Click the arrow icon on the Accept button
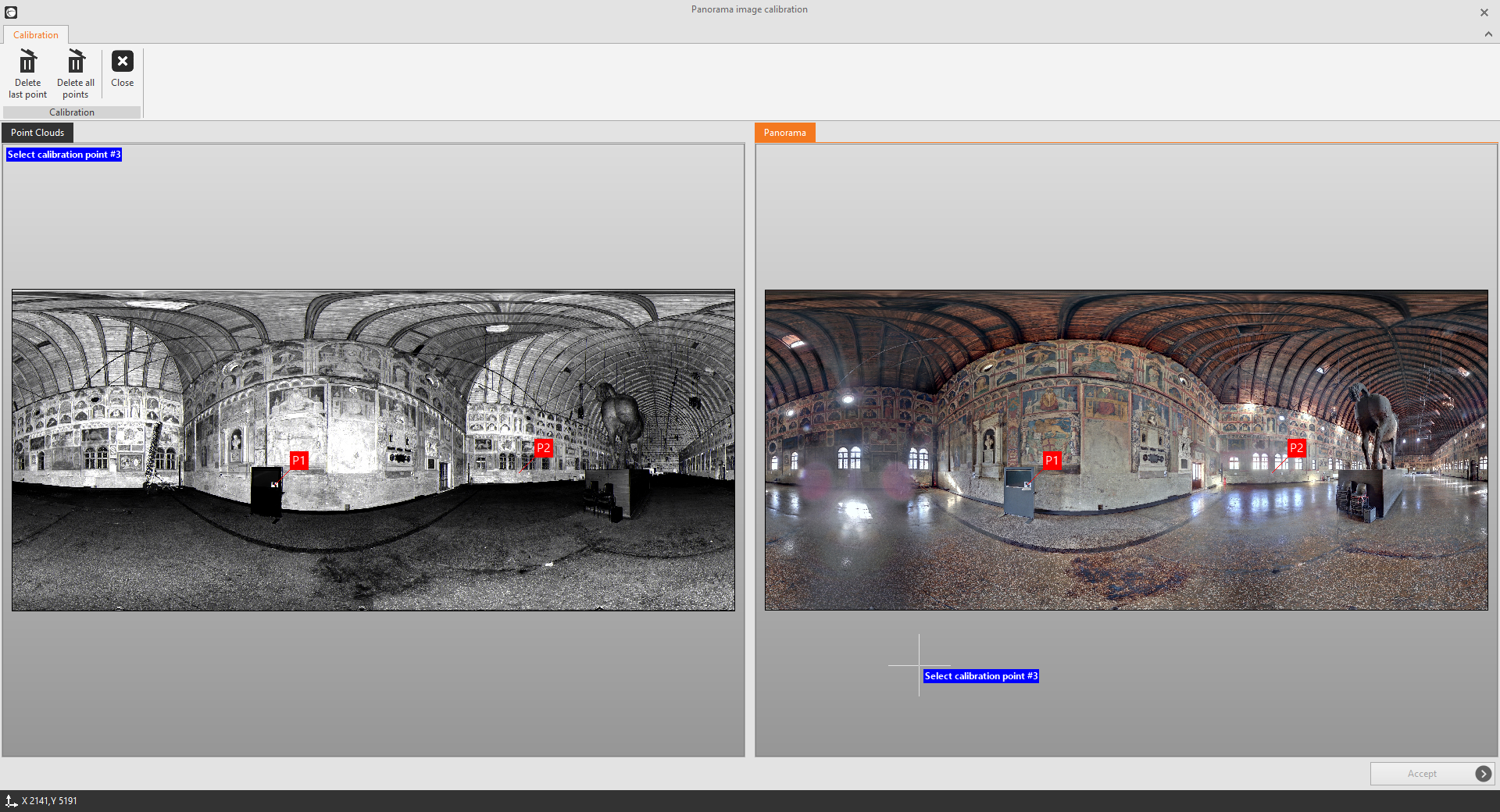The width and height of the screenshot is (1500, 812). tap(1483, 774)
